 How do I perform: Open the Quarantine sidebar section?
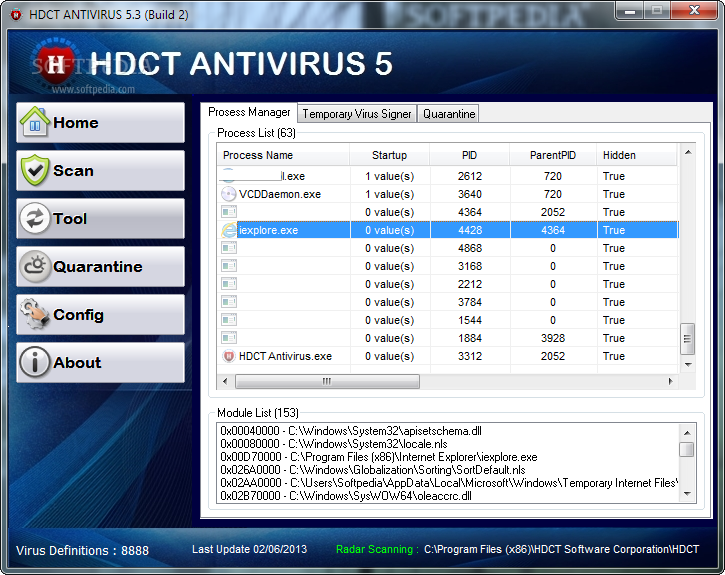click(100, 267)
